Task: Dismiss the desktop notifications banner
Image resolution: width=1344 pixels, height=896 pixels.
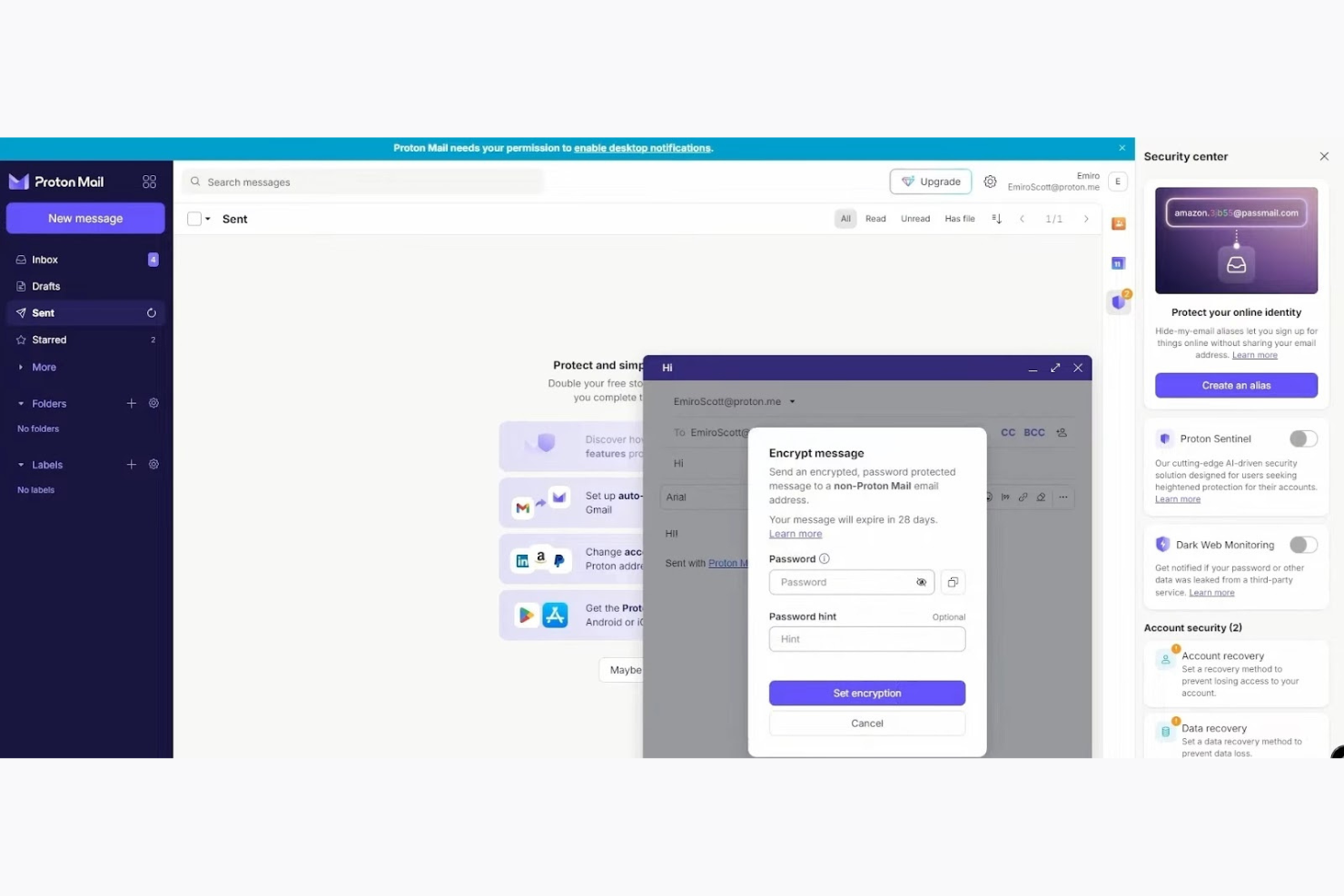Action: click(1122, 148)
